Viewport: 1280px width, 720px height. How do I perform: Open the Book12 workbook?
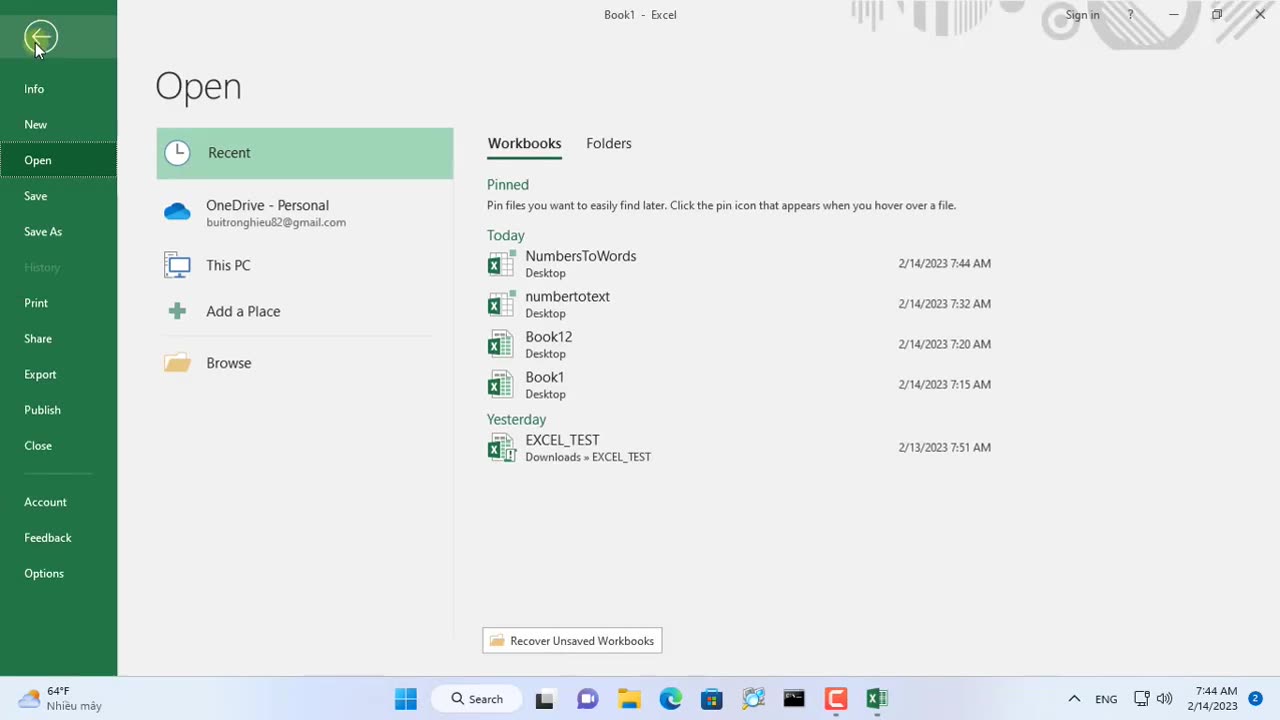740,344
